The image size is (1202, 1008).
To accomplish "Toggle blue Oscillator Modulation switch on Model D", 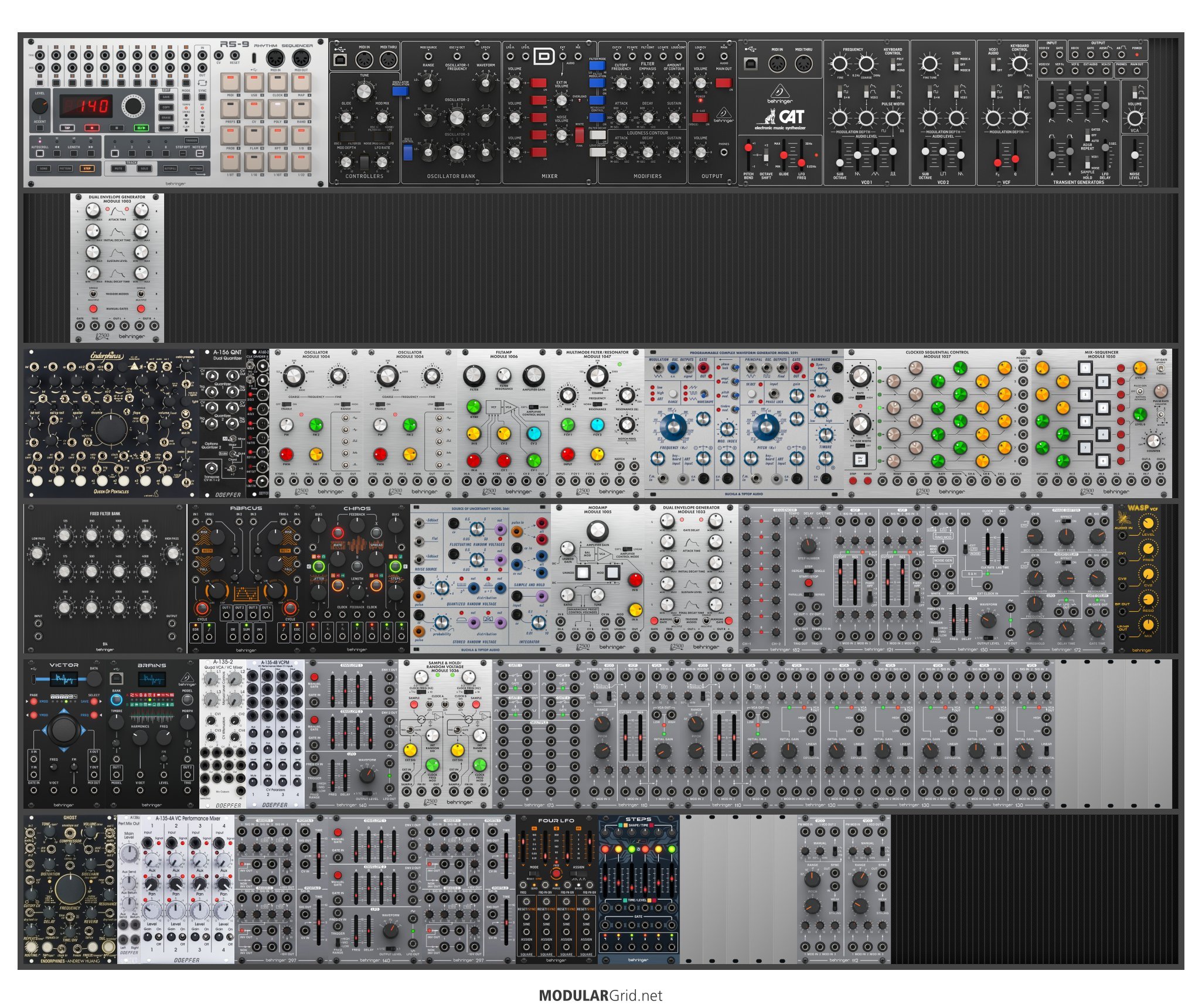I will 400,91.
